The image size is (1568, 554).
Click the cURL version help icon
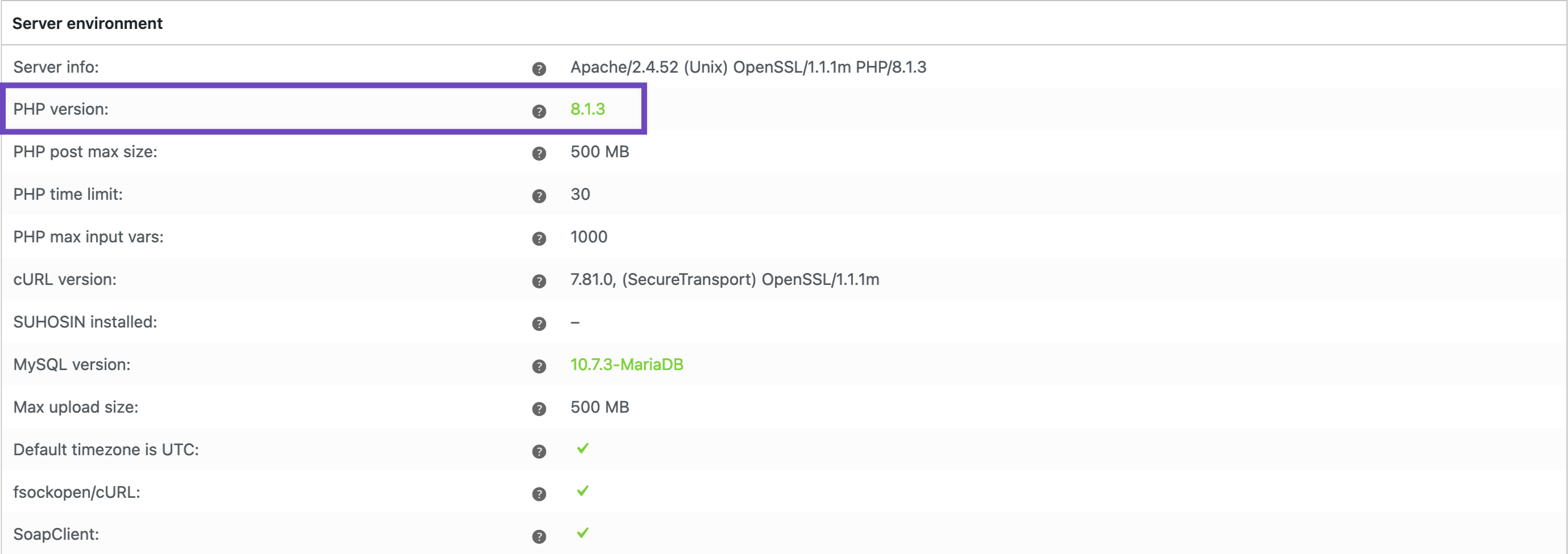click(539, 281)
